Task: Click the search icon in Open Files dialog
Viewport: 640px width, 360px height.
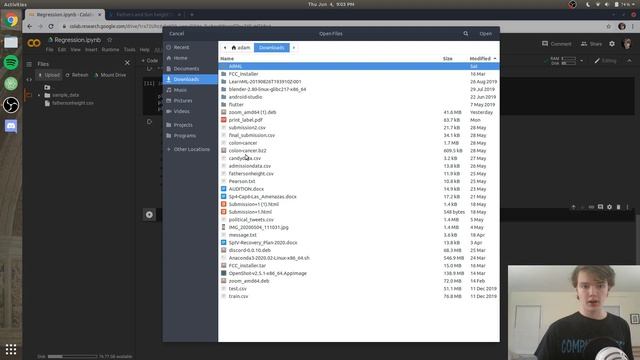Action: tap(466, 33)
